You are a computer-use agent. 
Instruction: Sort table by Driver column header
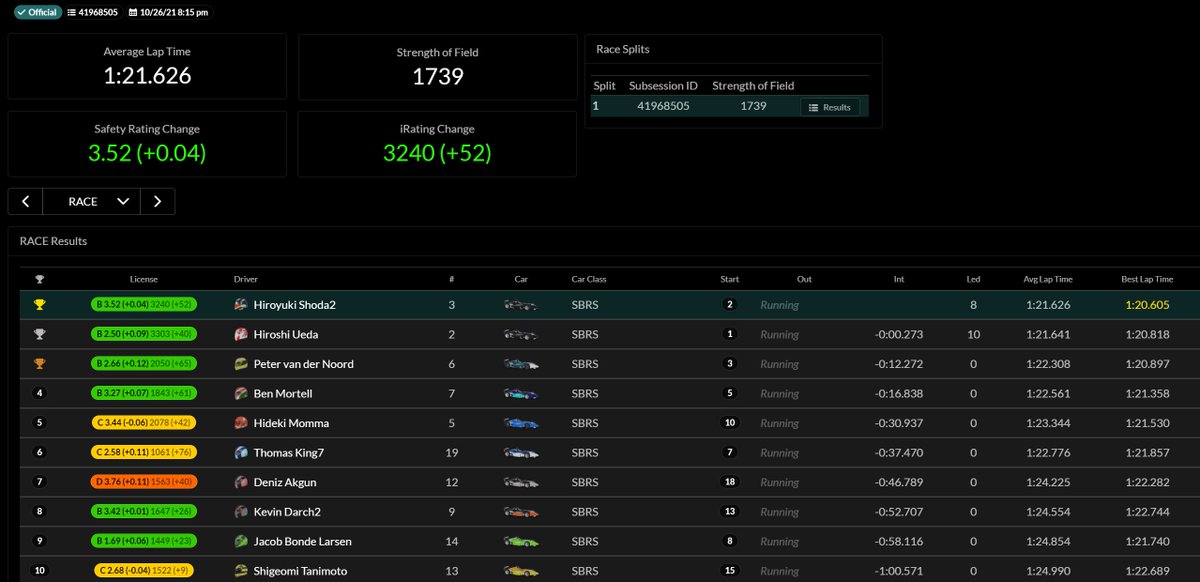point(246,280)
